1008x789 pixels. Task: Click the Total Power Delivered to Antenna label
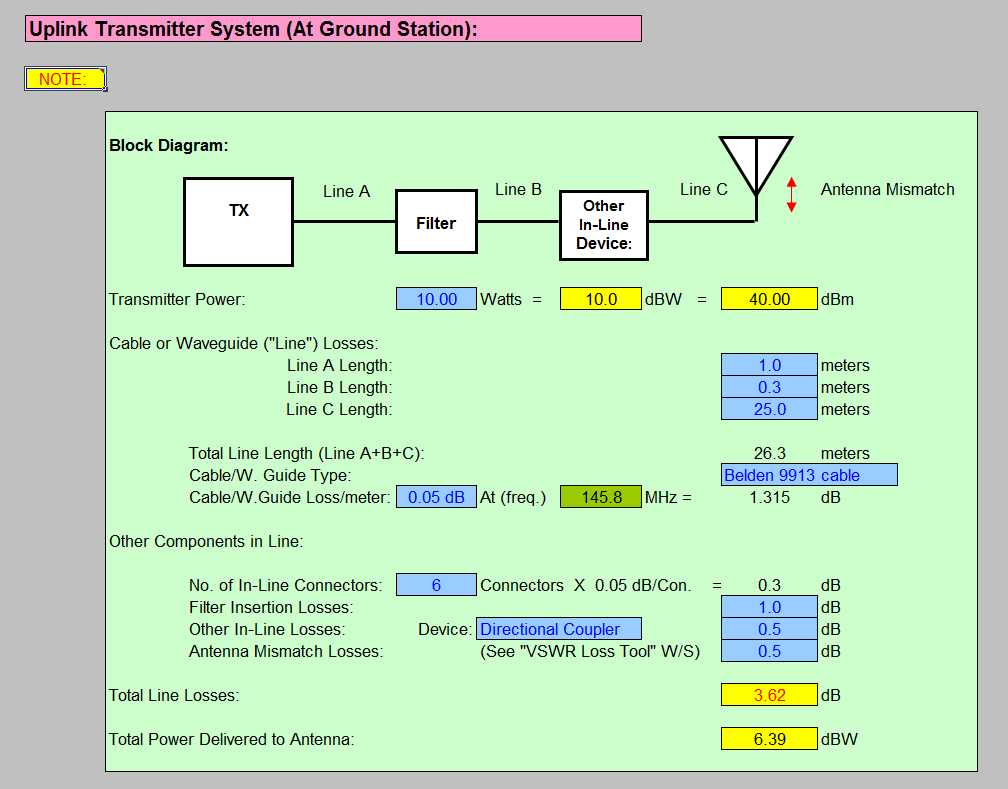pos(231,739)
